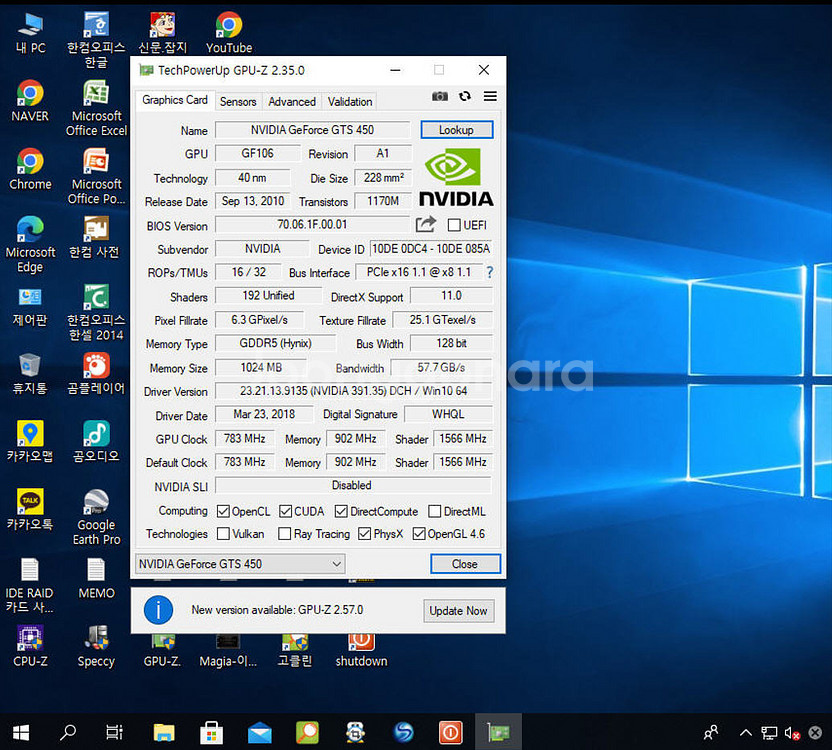Select the 카카오맵 desktop icon

[30, 442]
